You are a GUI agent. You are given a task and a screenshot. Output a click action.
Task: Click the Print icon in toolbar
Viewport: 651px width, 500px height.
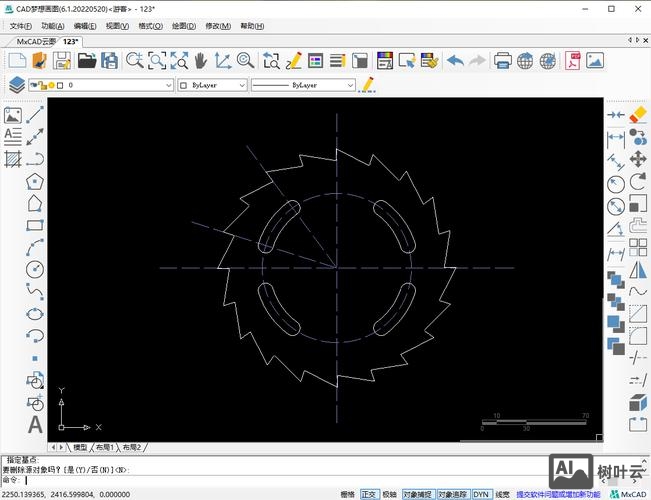502,61
